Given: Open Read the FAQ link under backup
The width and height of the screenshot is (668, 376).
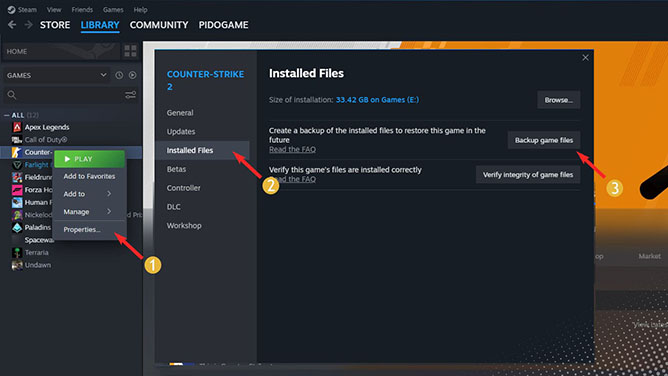Looking at the screenshot, I should [292, 149].
